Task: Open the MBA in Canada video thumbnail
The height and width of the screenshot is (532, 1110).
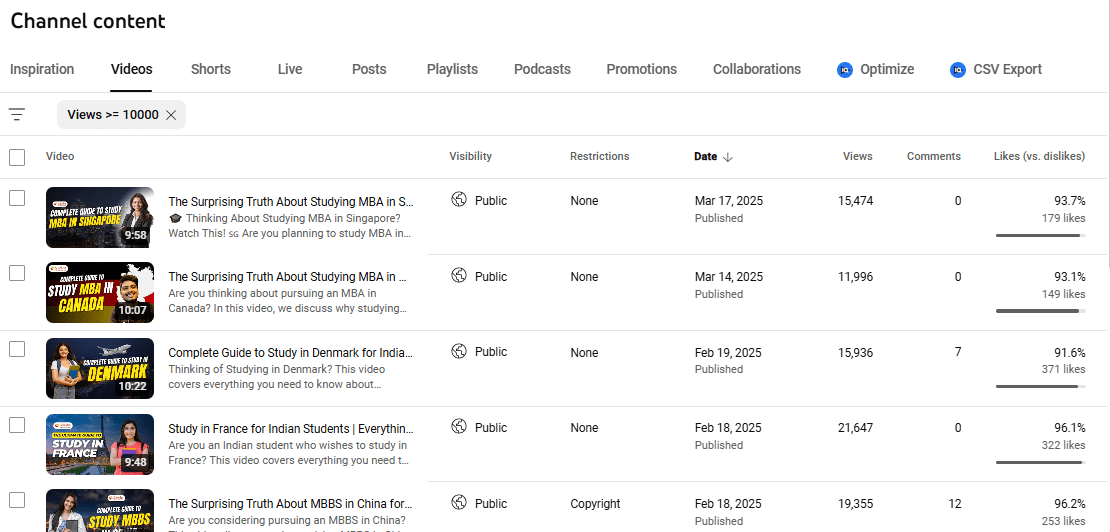Action: pyautogui.click(x=100, y=292)
